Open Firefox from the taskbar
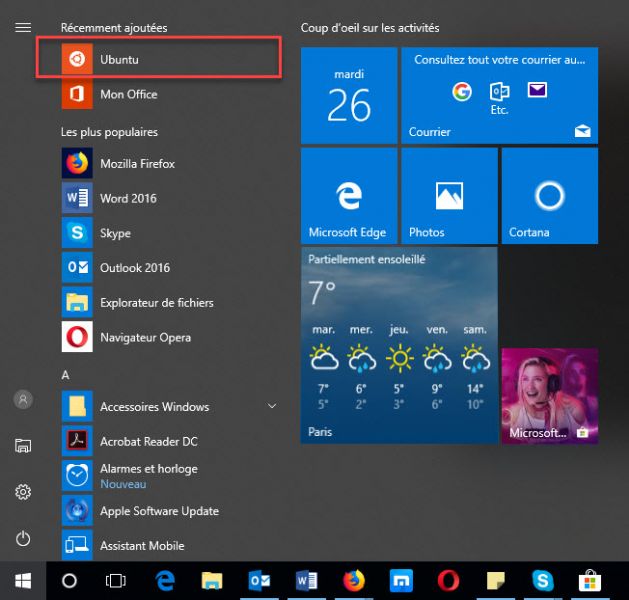The height and width of the screenshot is (600, 629). click(x=354, y=581)
